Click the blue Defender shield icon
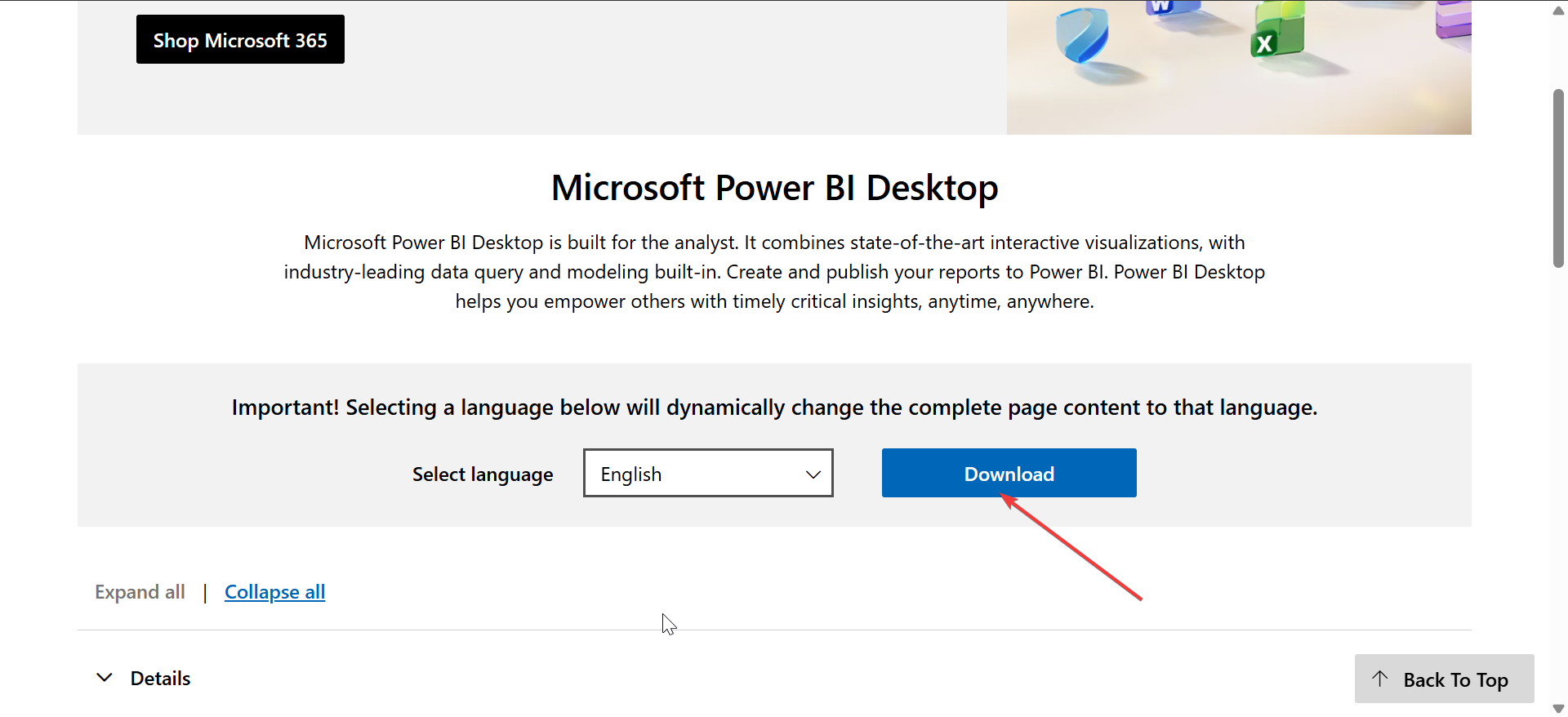This screenshot has height=717, width=1568. [x=1082, y=37]
